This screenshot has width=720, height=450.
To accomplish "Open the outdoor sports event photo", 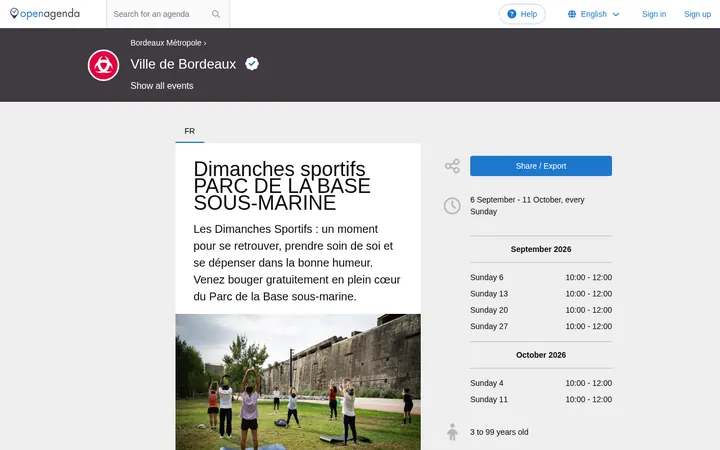I will click(x=298, y=382).
